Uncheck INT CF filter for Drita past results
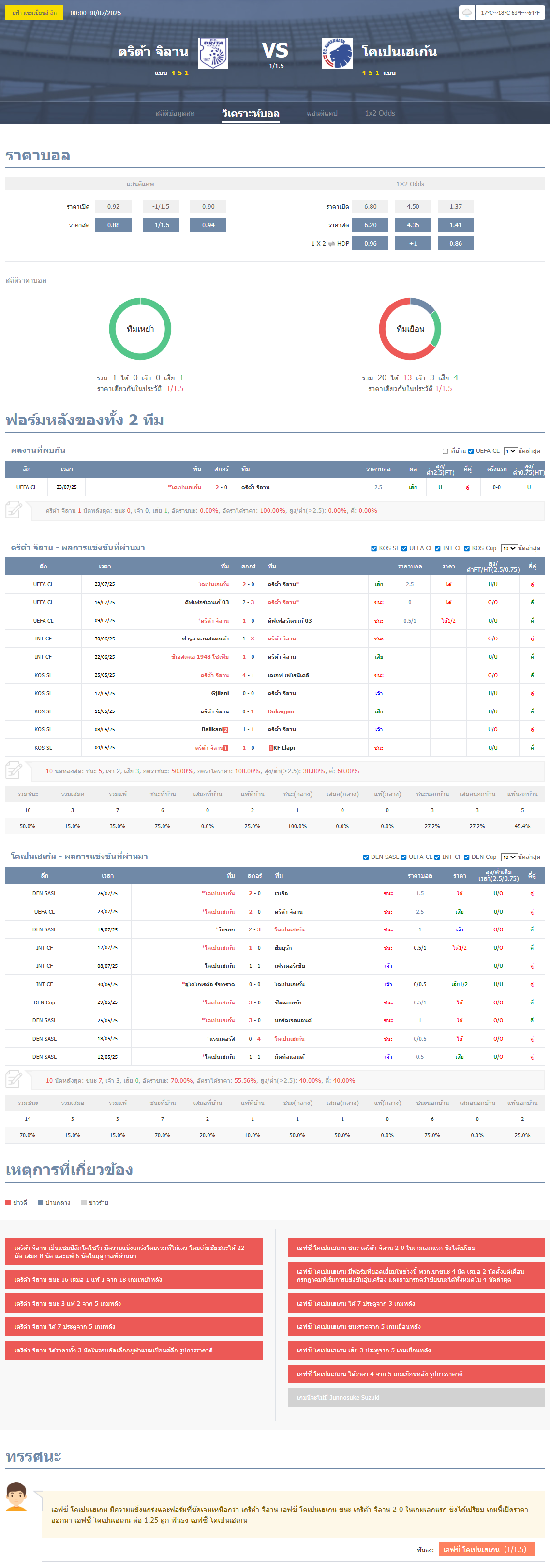The width and height of the screenshot is (550, 1568). pyautogui.click(x=437, y=549)
